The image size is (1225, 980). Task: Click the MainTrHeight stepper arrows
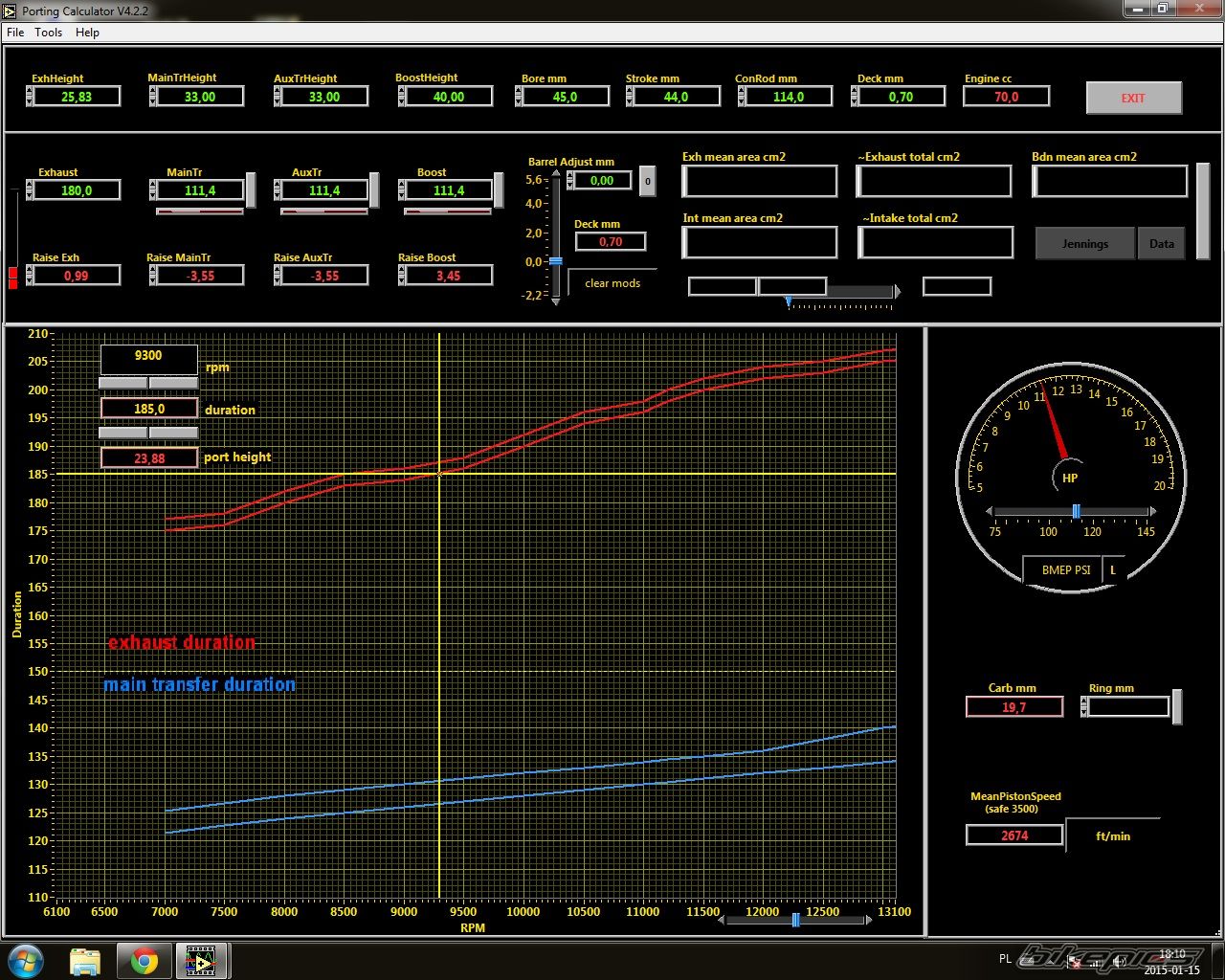pyautogui.click(x=153, y=97)
